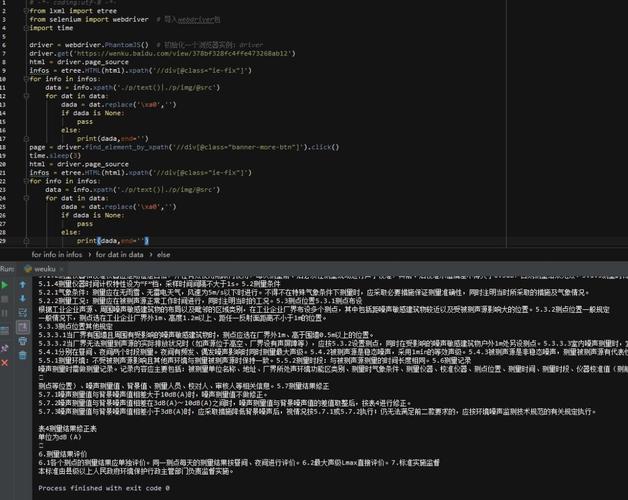
Task: Print console output using printer icon
Action: click(x=22, y=341)
